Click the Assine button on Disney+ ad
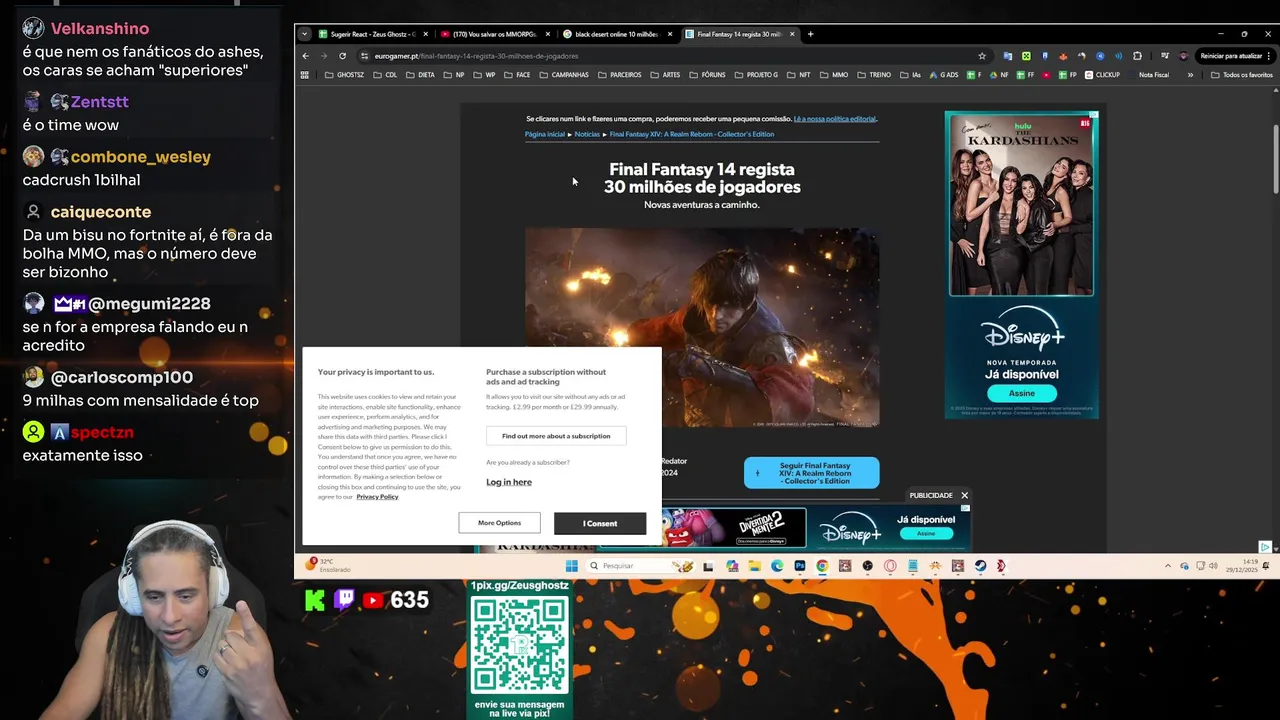This screenshot has width=1280, height=720. (x=1021, y=393)
